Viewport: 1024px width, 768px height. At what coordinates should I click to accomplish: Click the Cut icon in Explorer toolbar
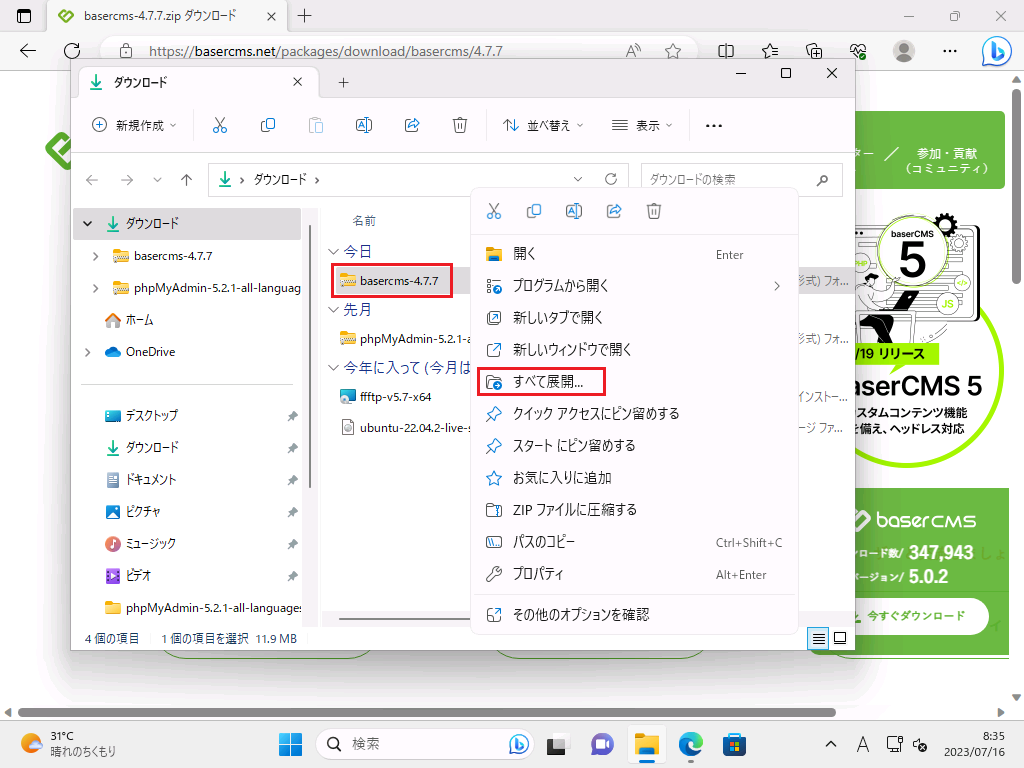coord(220,125)
